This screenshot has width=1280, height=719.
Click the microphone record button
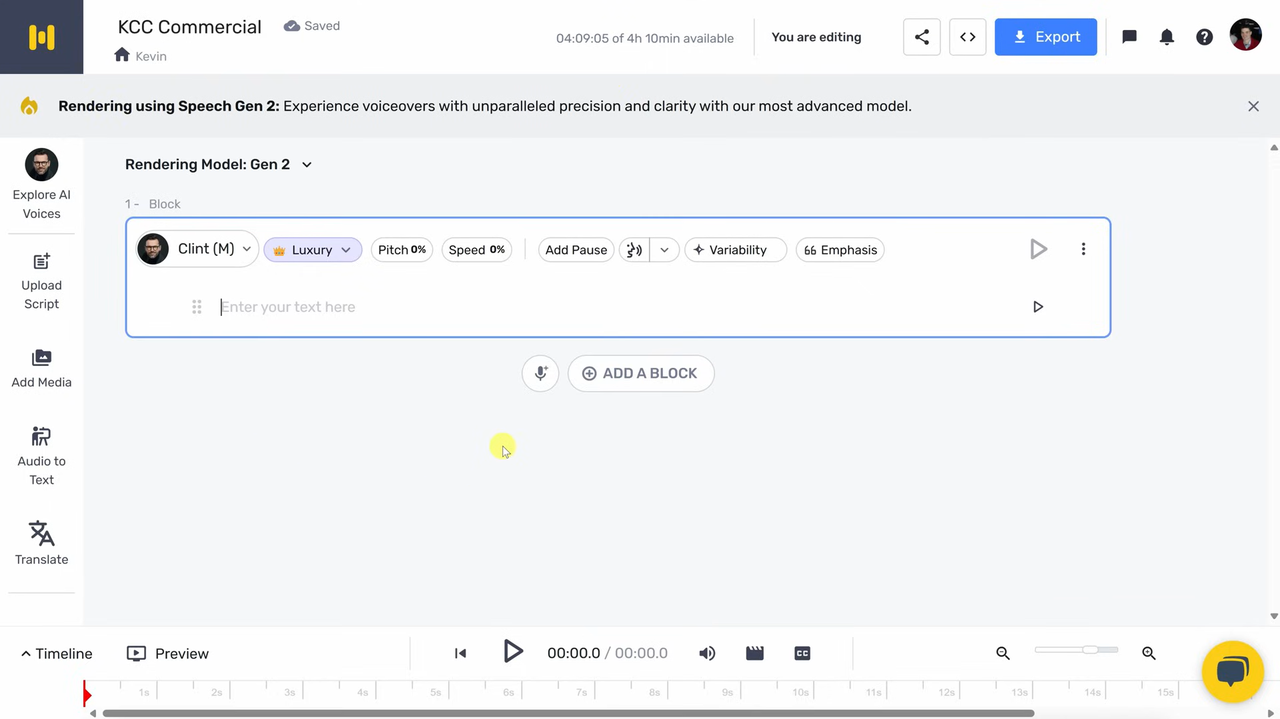(x=540, y=373)
